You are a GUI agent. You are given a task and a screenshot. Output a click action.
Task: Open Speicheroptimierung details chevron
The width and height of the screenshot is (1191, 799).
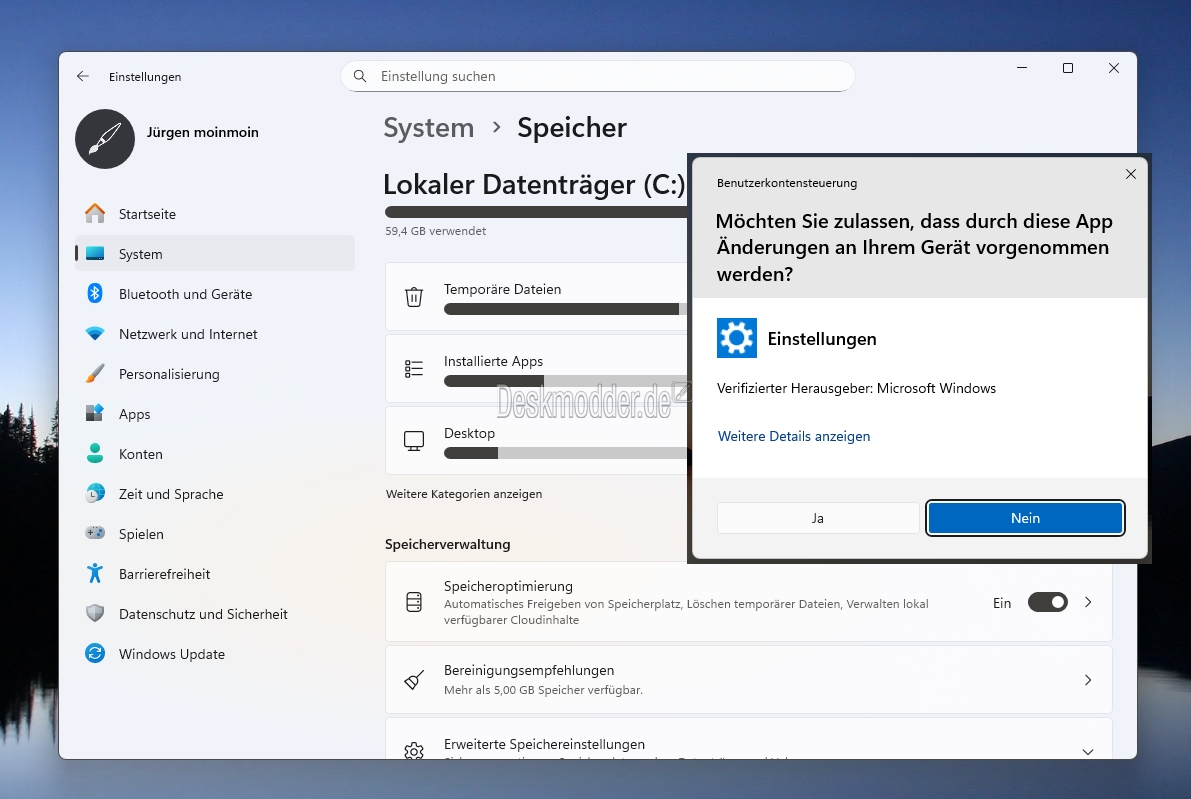[1089, 602]
